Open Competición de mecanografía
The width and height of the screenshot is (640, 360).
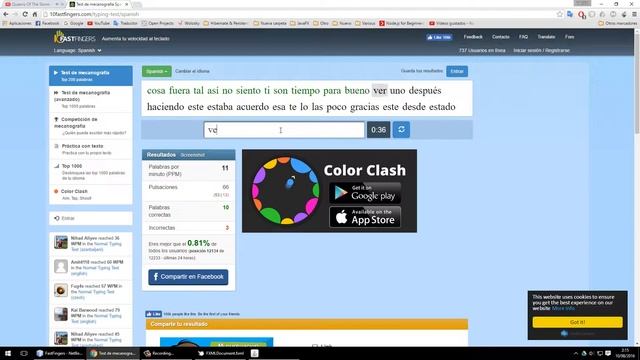(91, 126)
